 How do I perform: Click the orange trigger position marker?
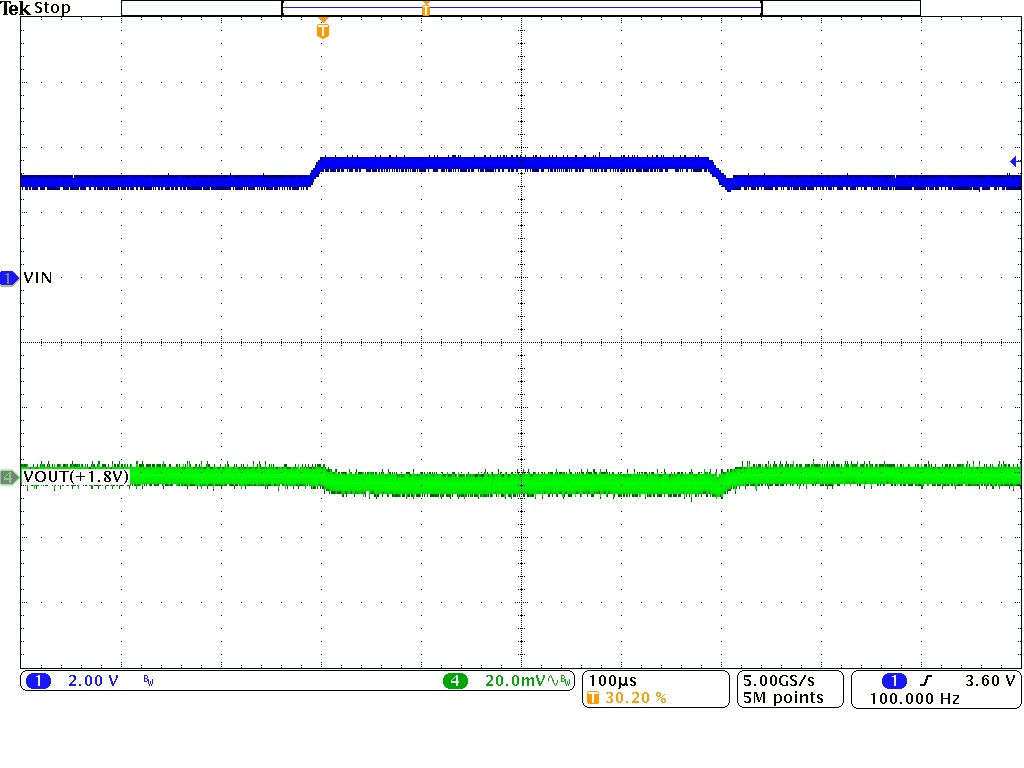[321, 31]
